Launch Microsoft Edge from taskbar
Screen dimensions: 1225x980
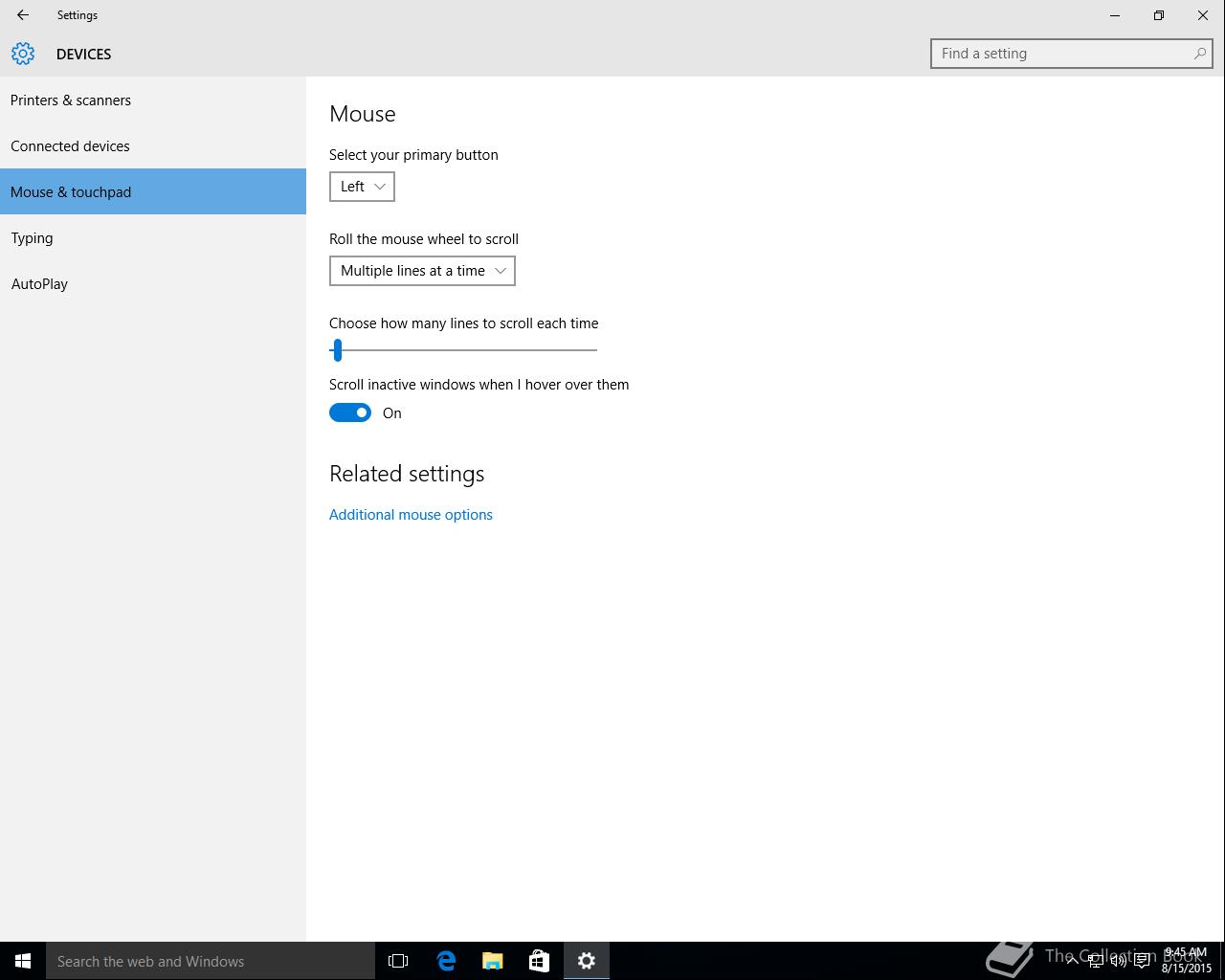(x=446, y=961)
